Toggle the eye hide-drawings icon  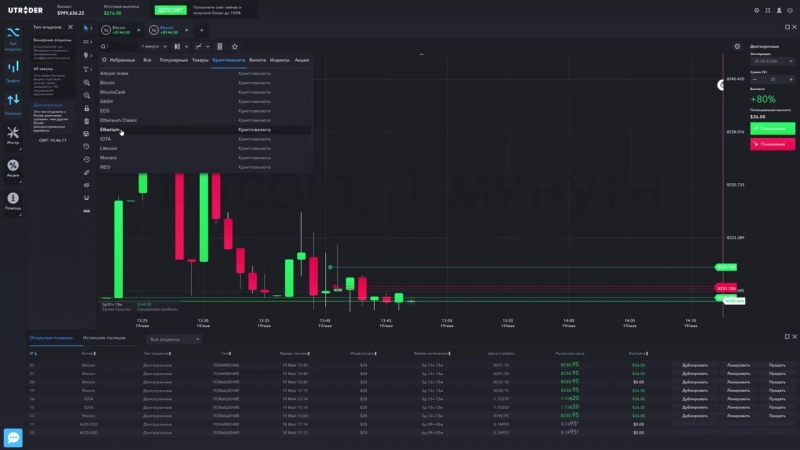[x=86, y=185]
